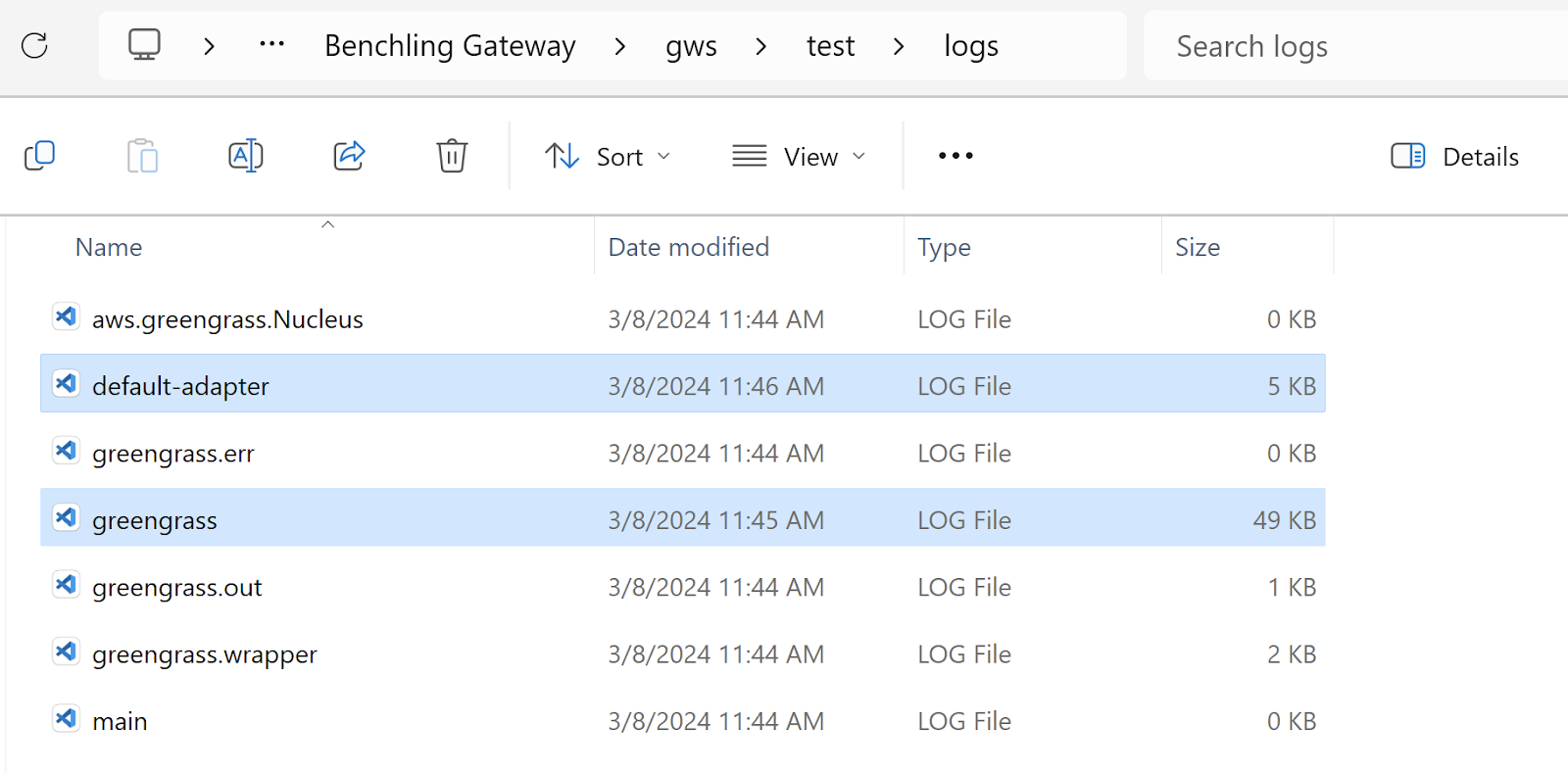
Task: Navigate to gws breadcrumb folder
Action: pyautogui.click(x=691, y=46)
